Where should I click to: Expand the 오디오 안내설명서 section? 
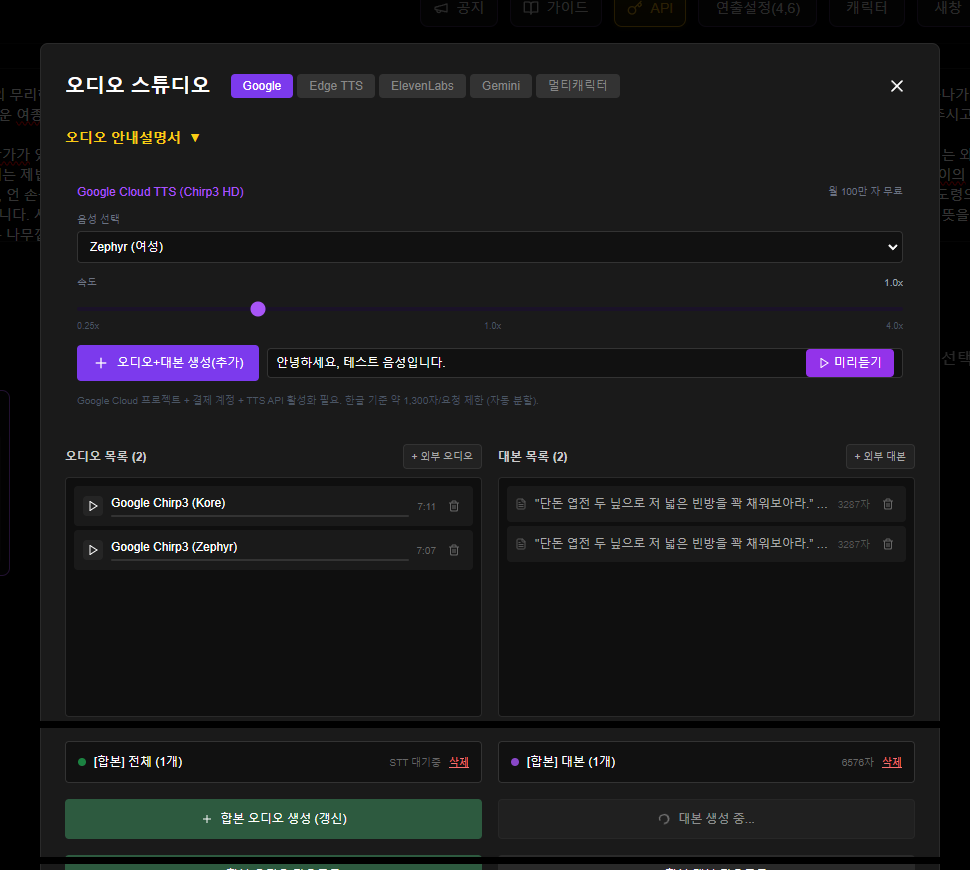click(133, 138)
